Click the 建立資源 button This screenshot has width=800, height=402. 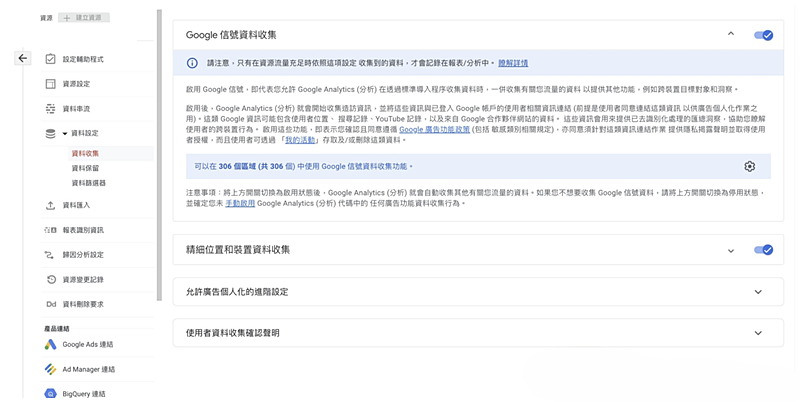click(x=84, y=18)
